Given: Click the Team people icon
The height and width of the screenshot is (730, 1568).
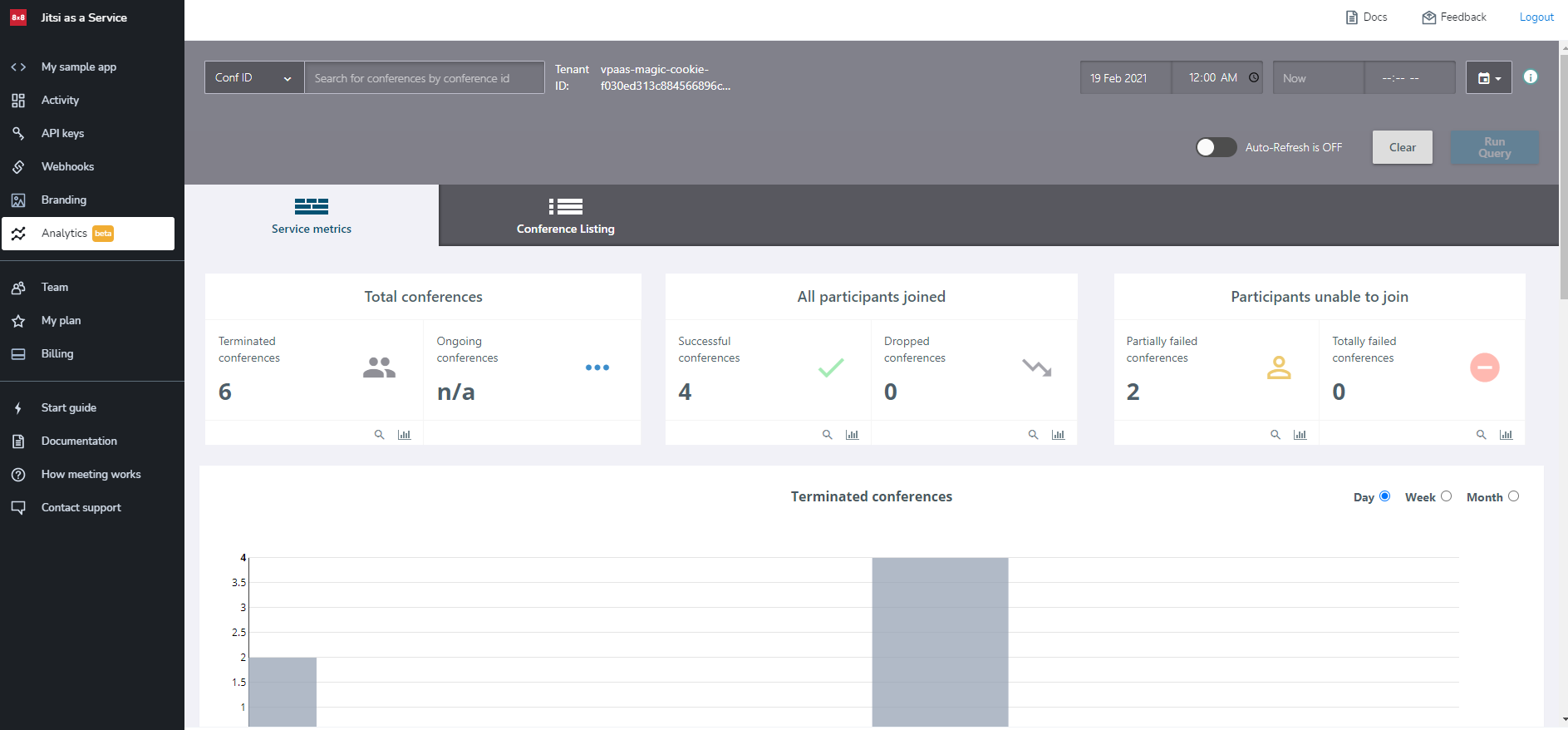Looking at the screenshot, I should click(x=18, y=288).
